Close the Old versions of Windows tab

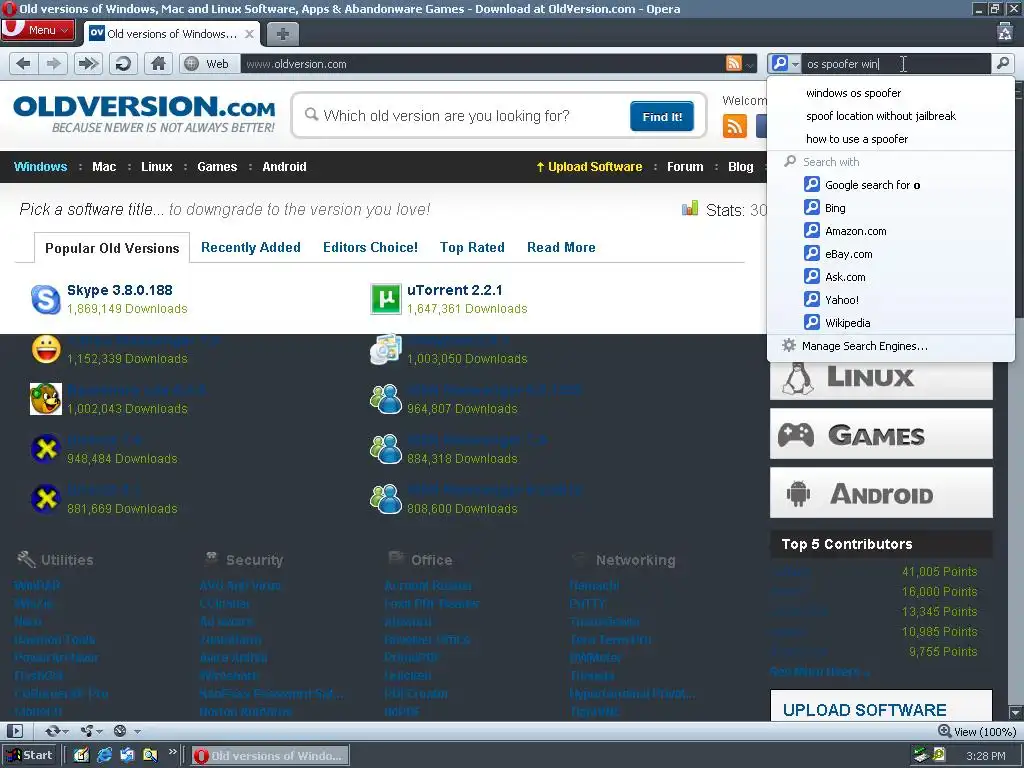[x=249, y=34]
